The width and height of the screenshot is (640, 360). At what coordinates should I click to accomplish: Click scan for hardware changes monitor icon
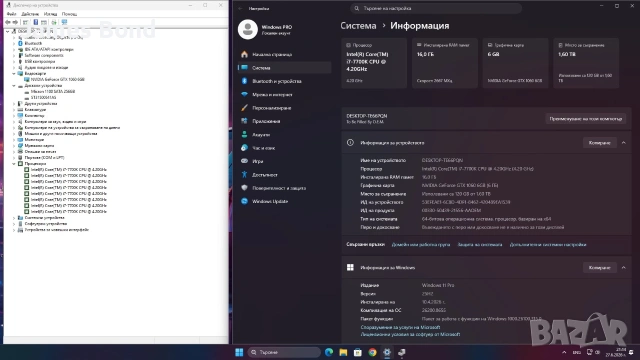tap(64, 22)
